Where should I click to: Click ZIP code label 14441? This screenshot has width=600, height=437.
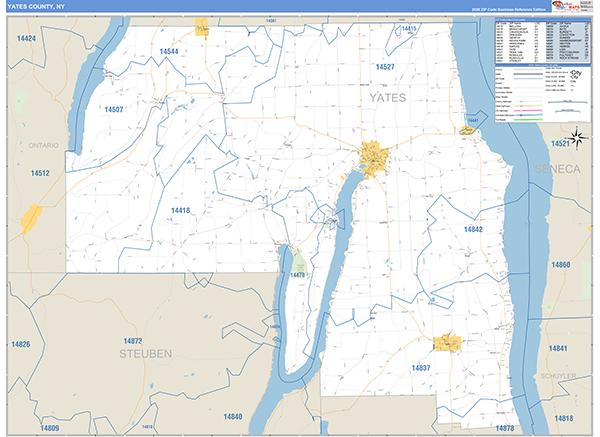coord(473,120)
